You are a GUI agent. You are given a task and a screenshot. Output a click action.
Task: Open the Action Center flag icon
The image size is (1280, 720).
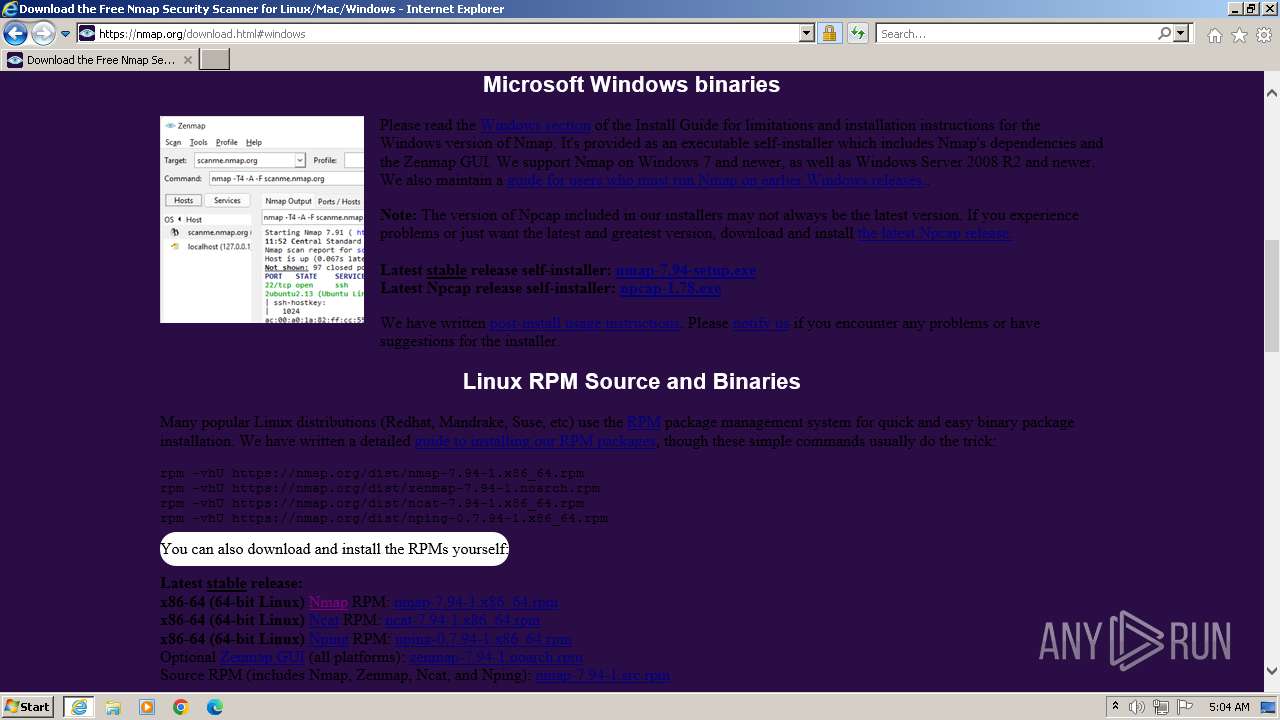[x=1185, y=707]
